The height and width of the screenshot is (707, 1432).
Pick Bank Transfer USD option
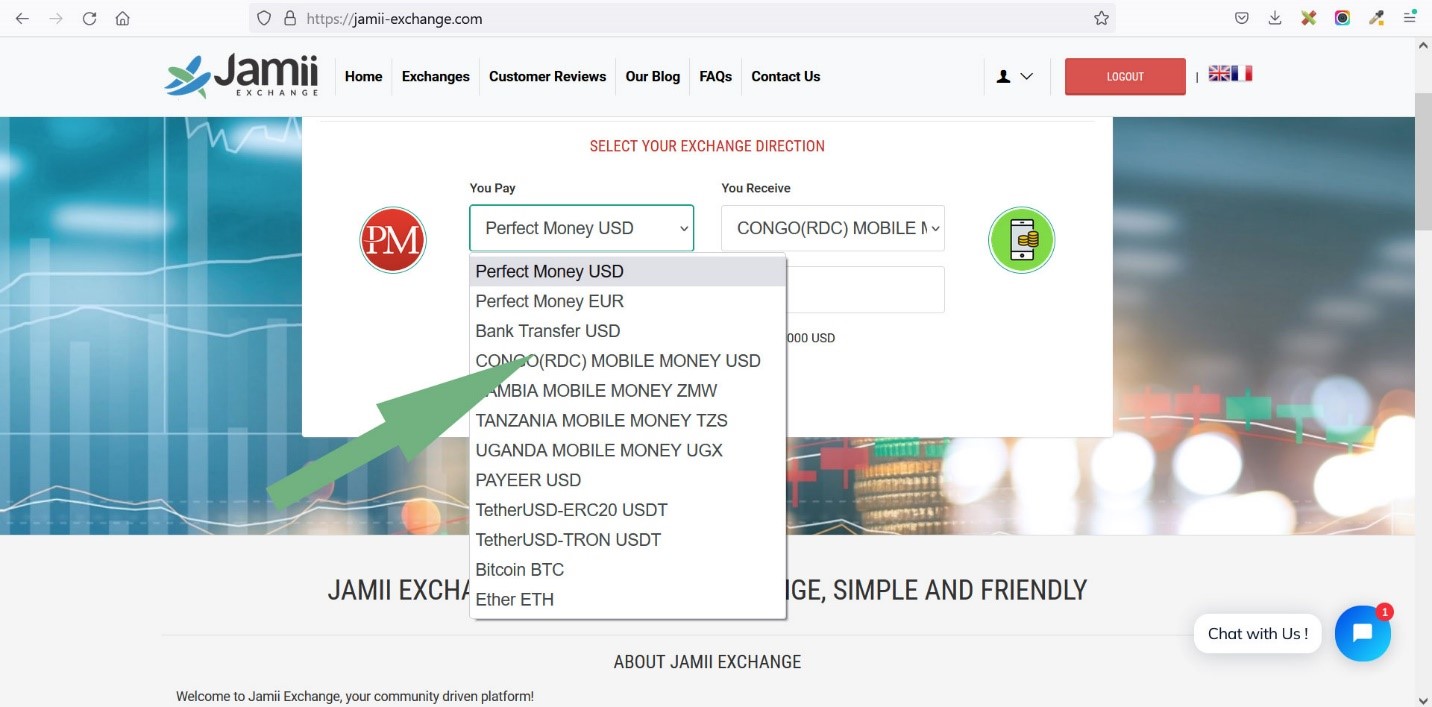pos(628,331)
